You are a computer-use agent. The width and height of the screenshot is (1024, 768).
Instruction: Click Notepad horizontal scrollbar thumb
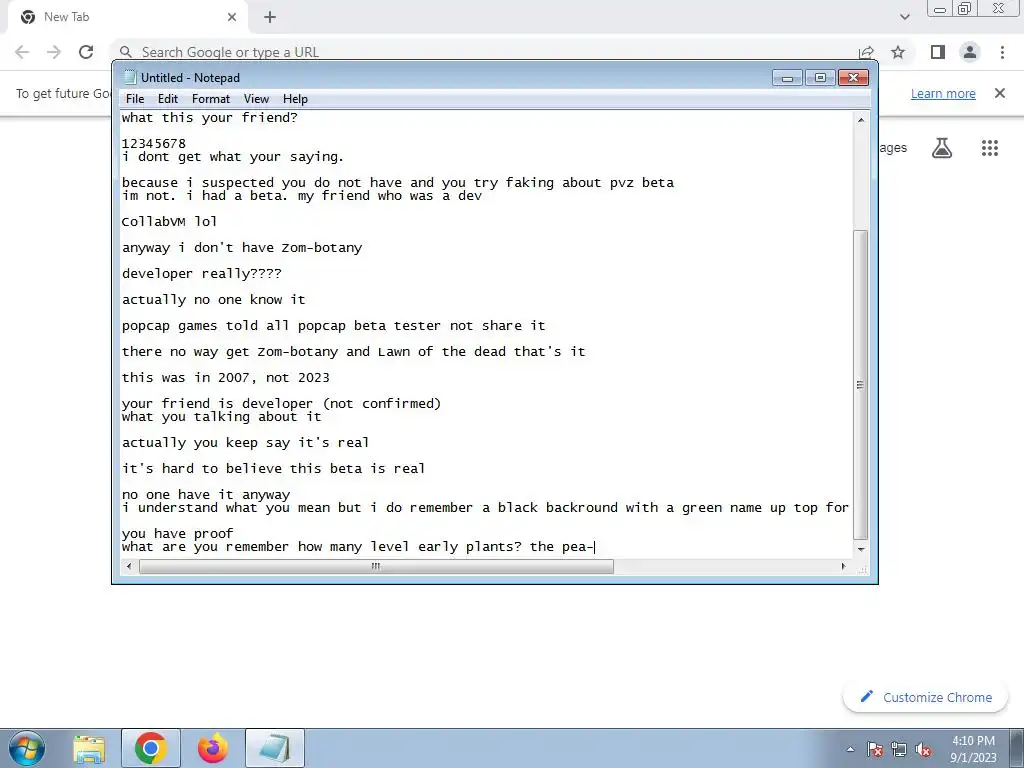click(x=376, y=566)
